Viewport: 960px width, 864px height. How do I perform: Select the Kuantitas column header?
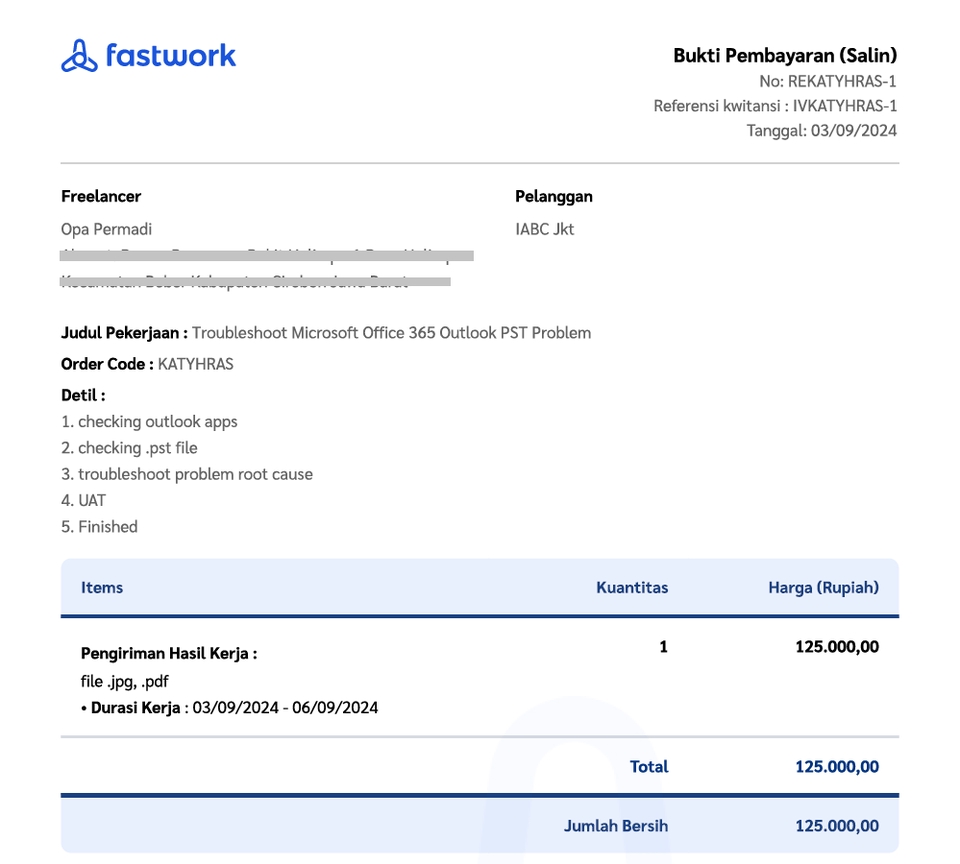coord(631,588)
